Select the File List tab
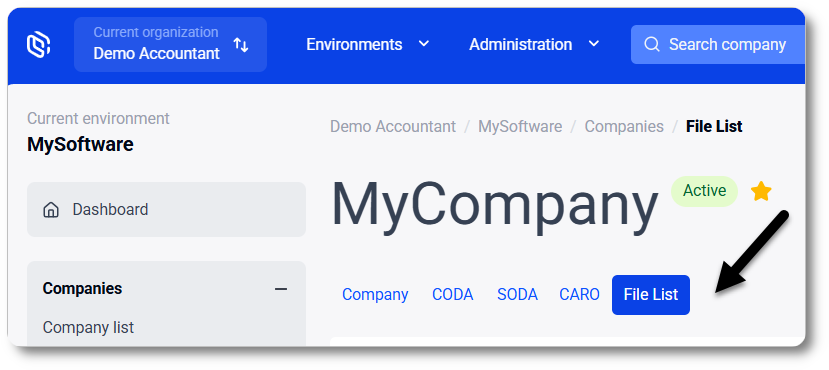 (x=651, y=294)
